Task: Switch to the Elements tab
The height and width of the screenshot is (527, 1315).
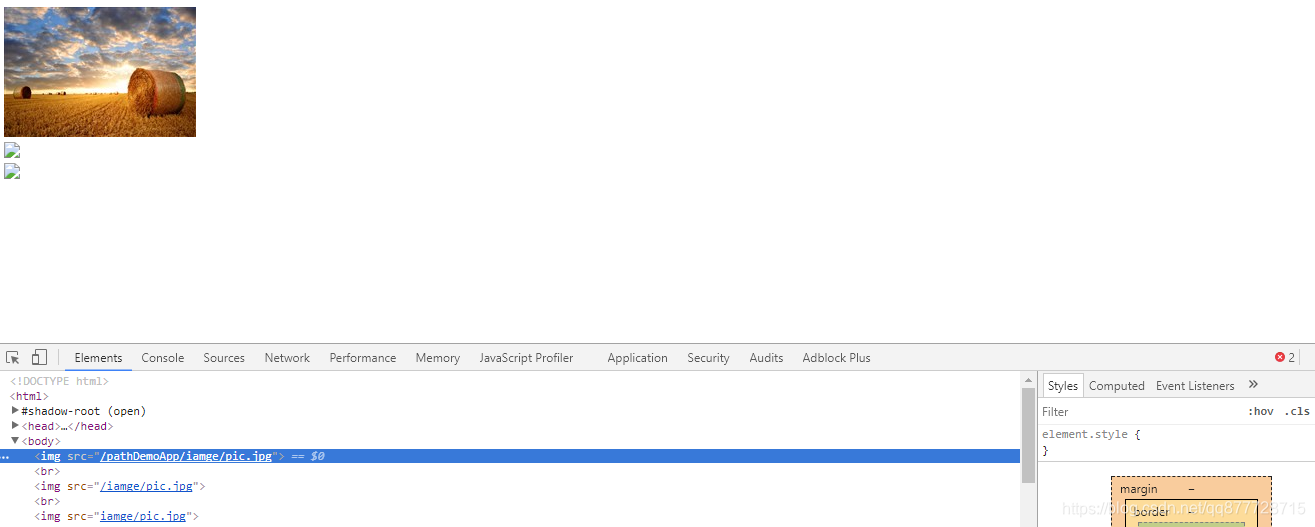Action: [98, 358]
